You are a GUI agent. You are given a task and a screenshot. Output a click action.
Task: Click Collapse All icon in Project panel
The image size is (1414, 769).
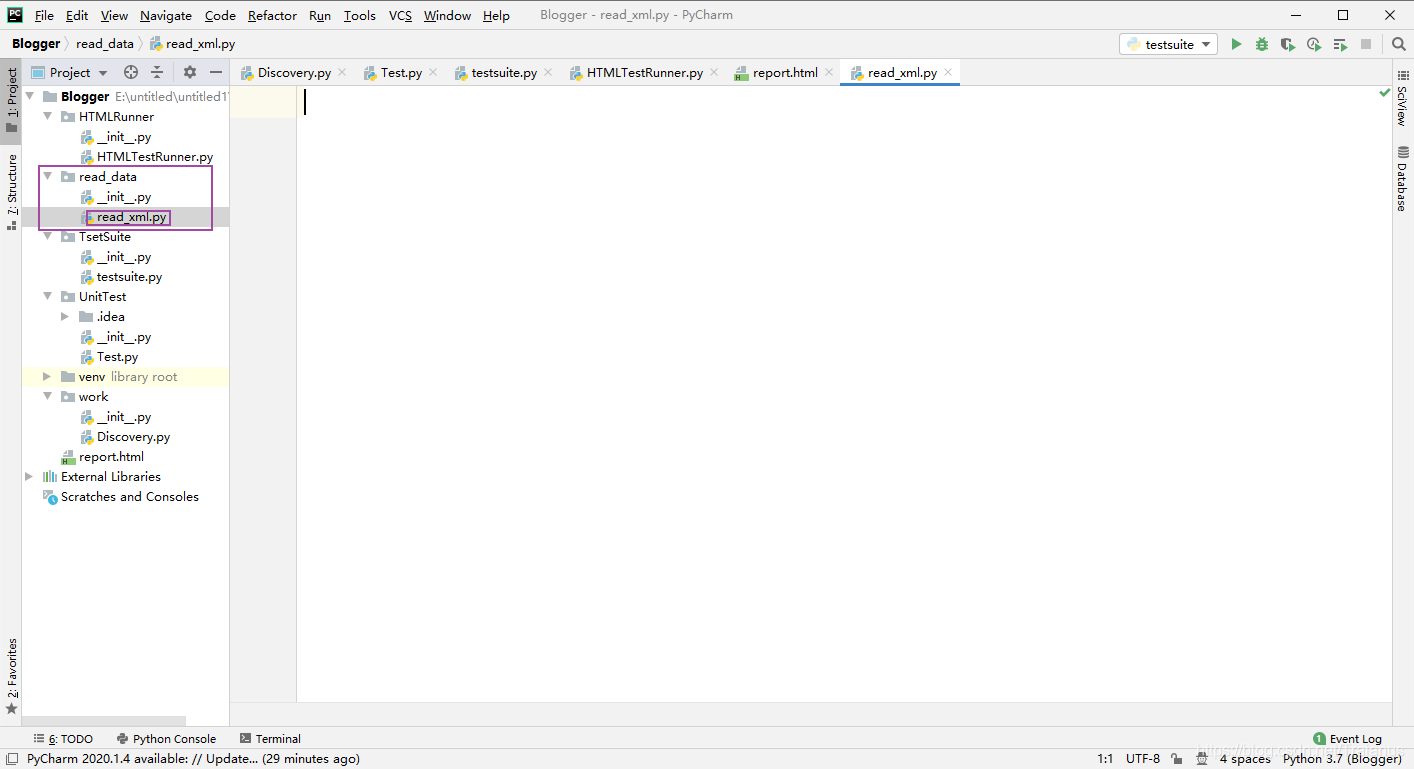click(x=157, y=72)
